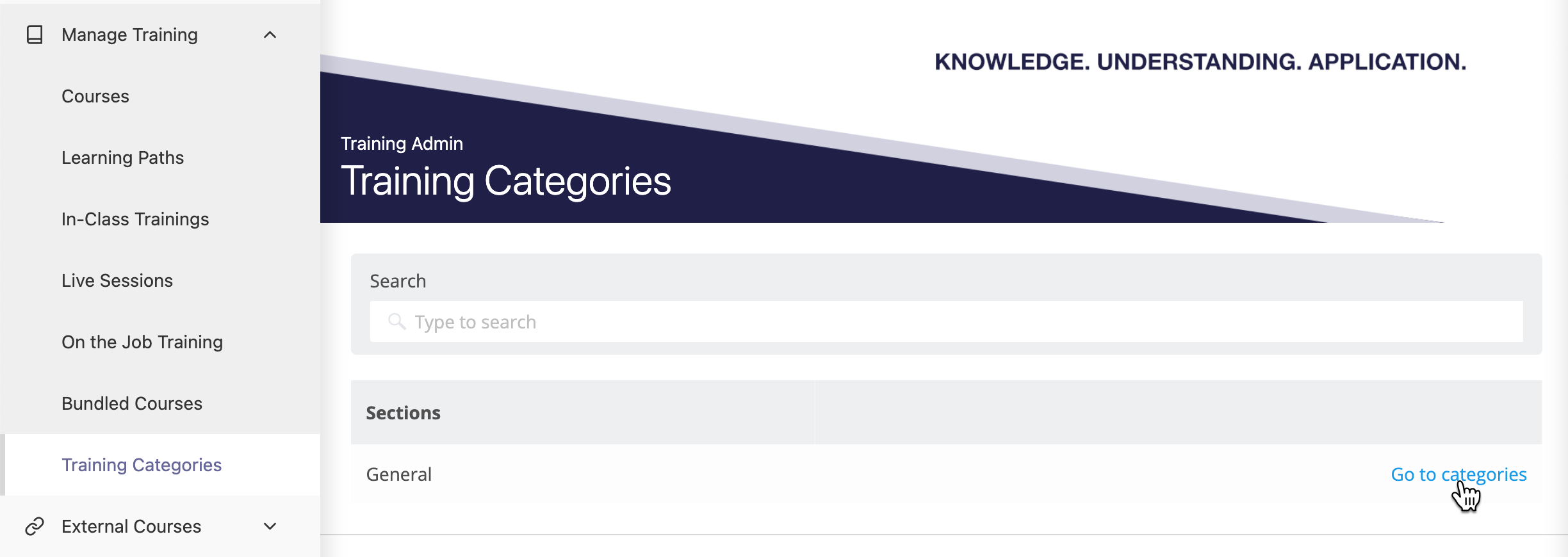Image resolution: width=1568 pixels, height=557 pixels.
Task: Click the Sections column header
Action: (403, 413)
